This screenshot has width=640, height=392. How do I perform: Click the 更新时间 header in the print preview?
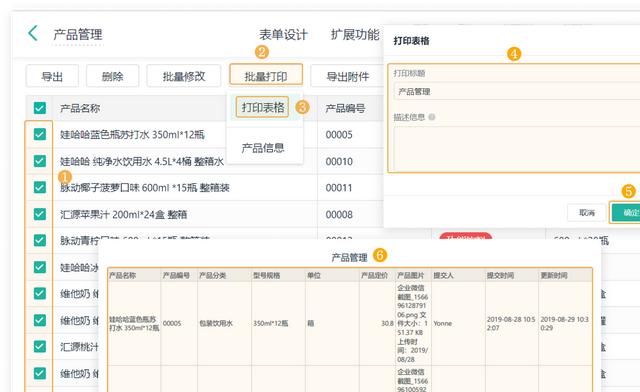click(554, 276)
